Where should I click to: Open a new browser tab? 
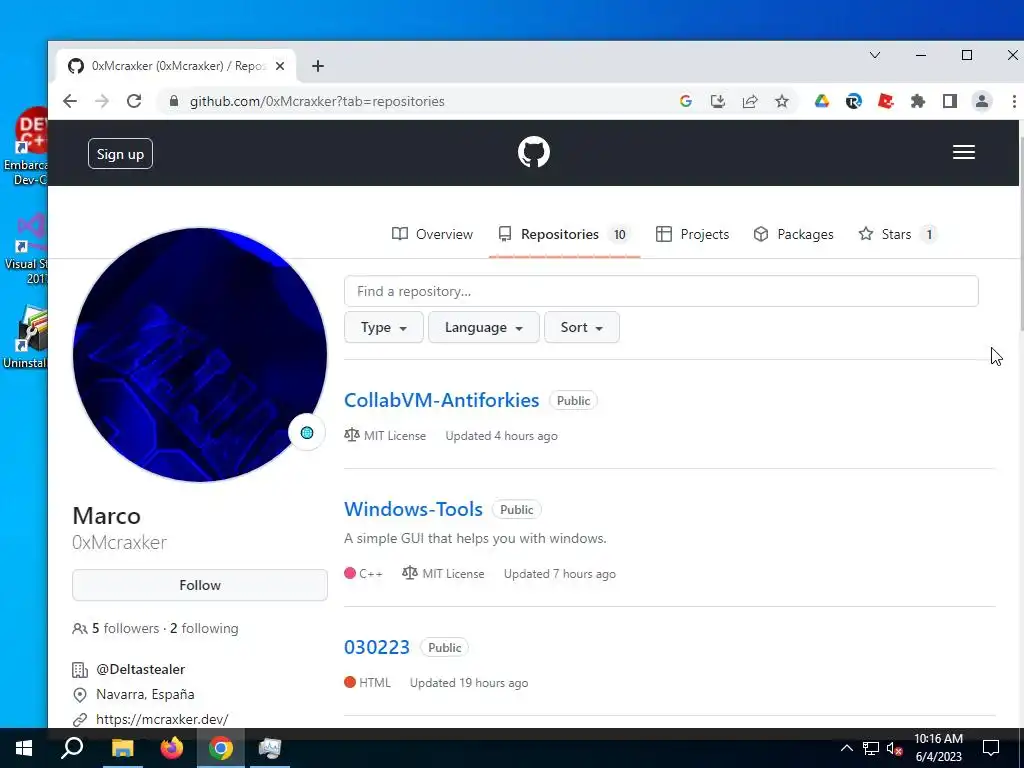point(317,66)
